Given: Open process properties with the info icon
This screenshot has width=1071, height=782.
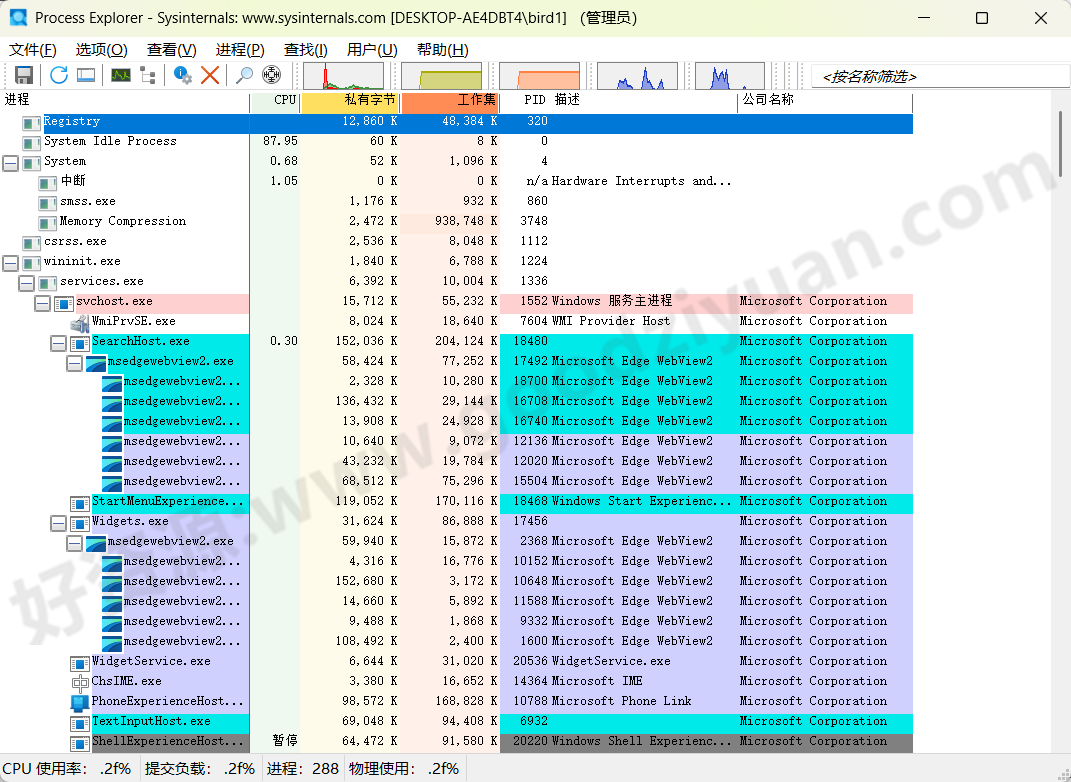Looking at the screenshot, I should (x=184, y=75).
